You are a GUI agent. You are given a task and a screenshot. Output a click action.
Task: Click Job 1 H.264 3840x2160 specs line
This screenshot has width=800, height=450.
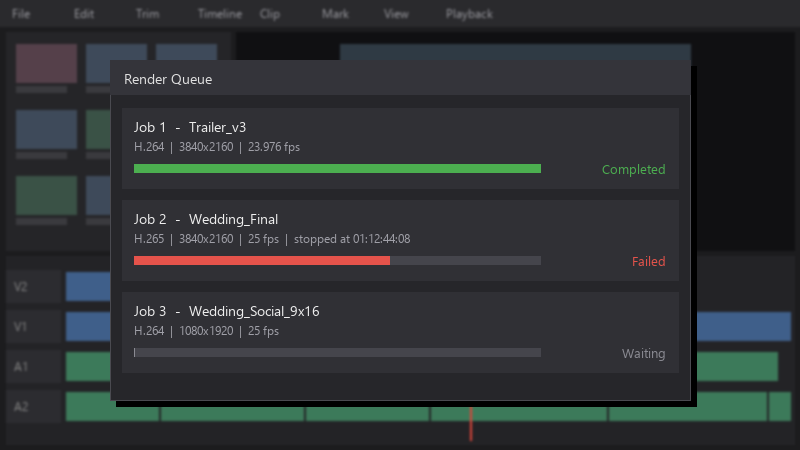click(x=217, y=147)
